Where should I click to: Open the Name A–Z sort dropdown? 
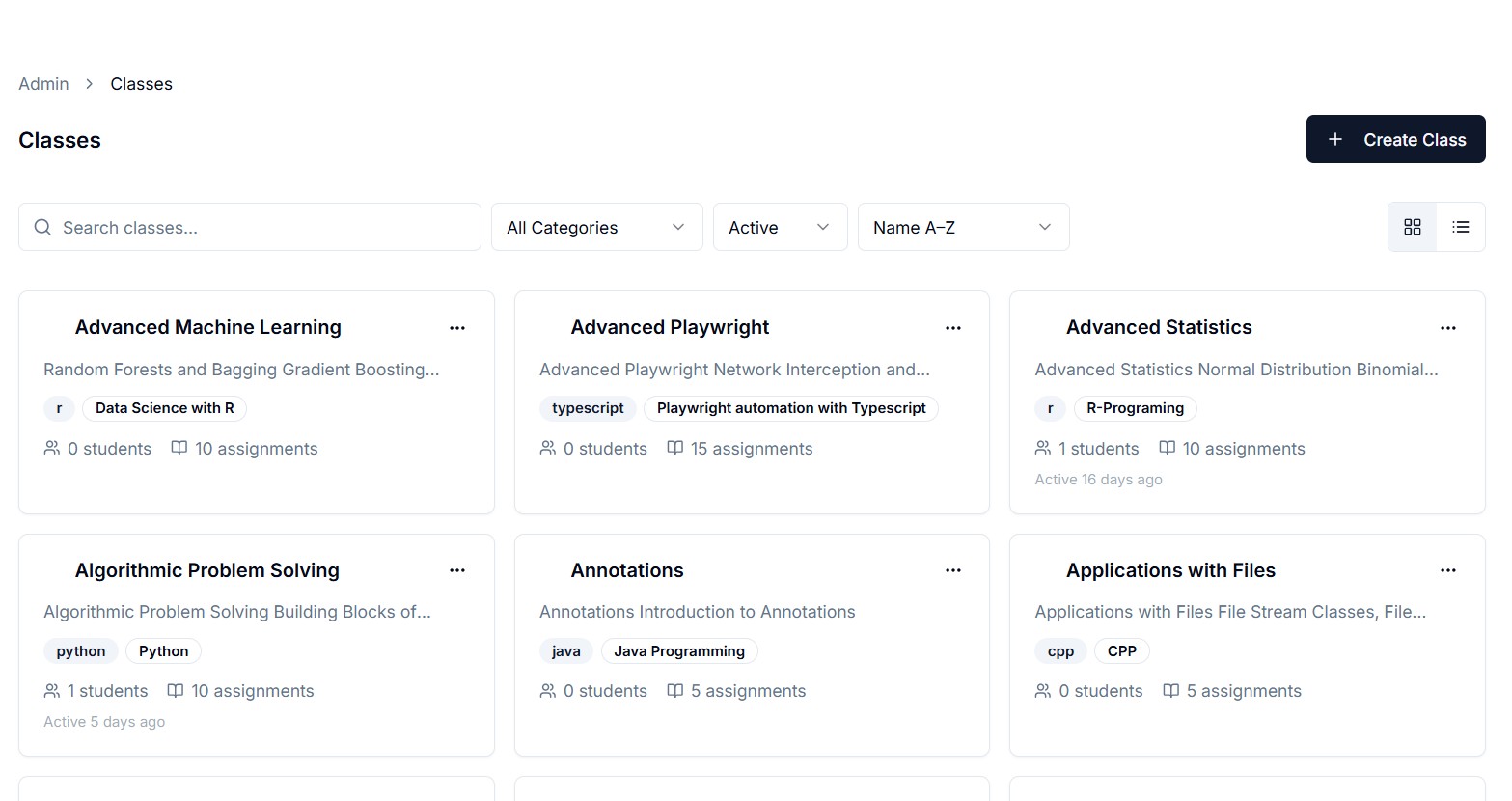(x=962, y=227)
